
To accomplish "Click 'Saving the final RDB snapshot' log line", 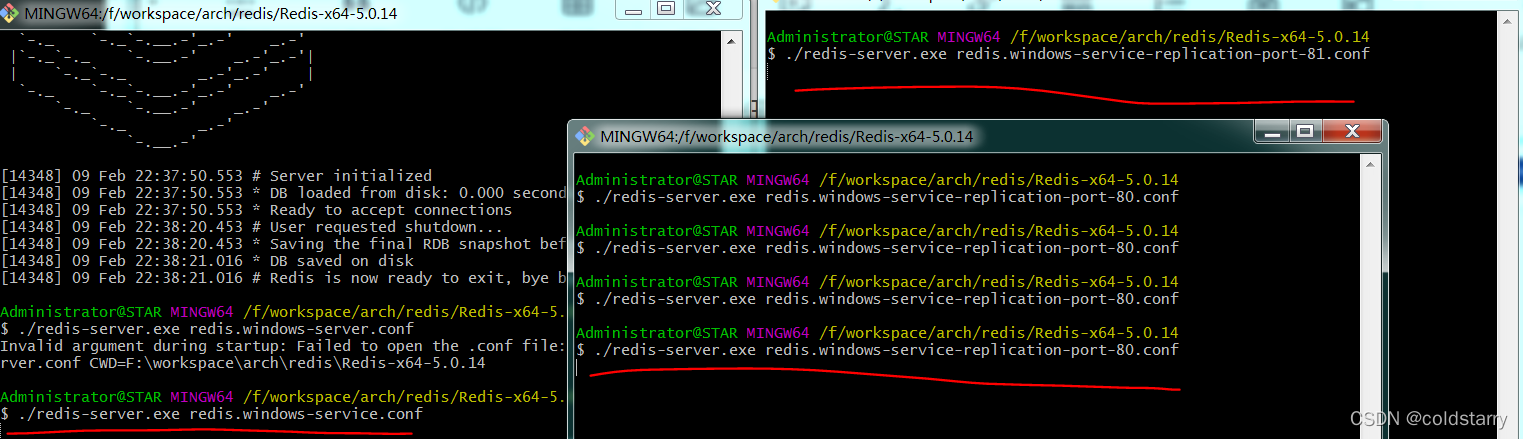I will [284, 244].
